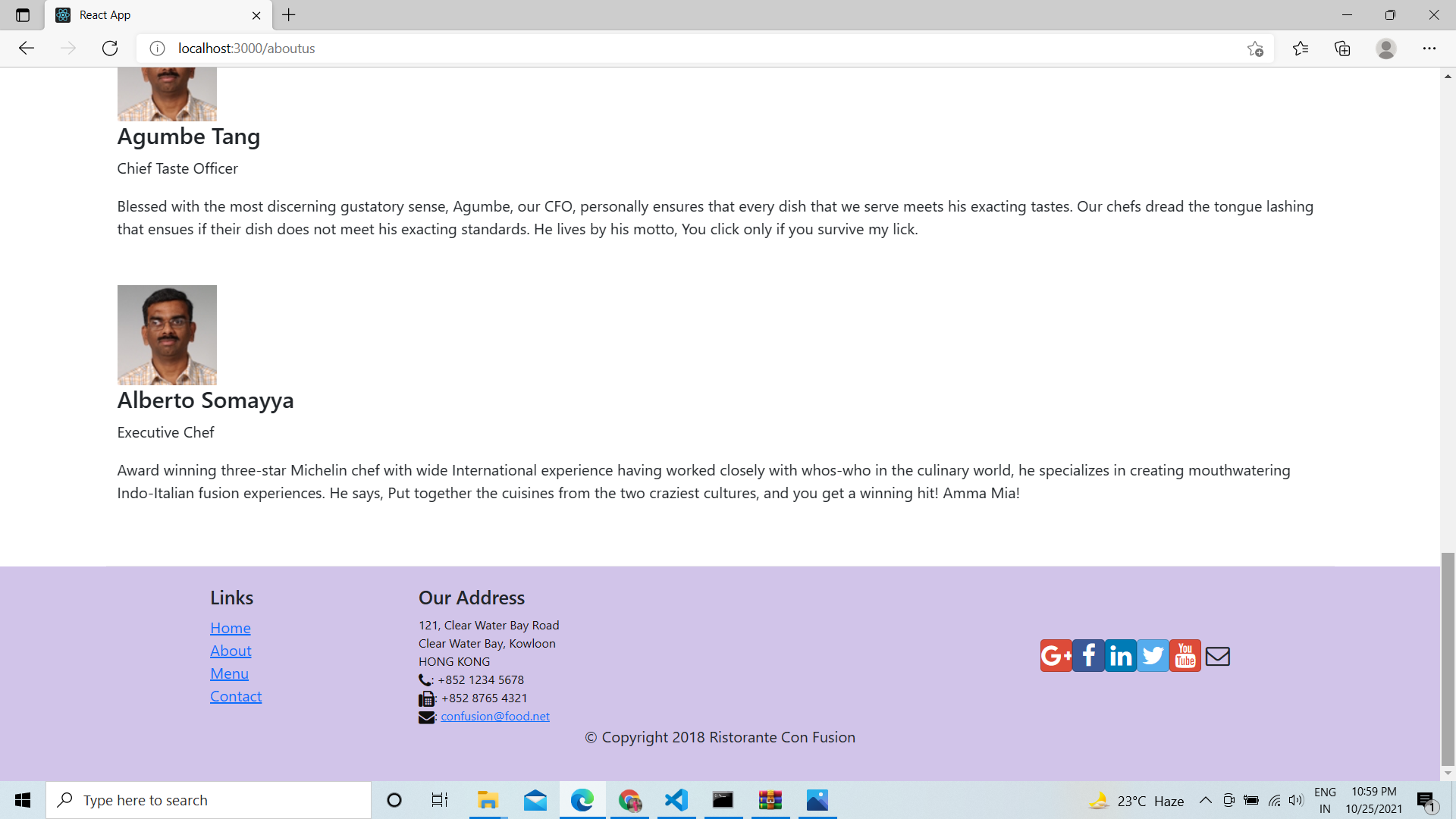Open File Explorer from taskbar
Viewport: 1456px width, 819px height.
pos(488,800)
